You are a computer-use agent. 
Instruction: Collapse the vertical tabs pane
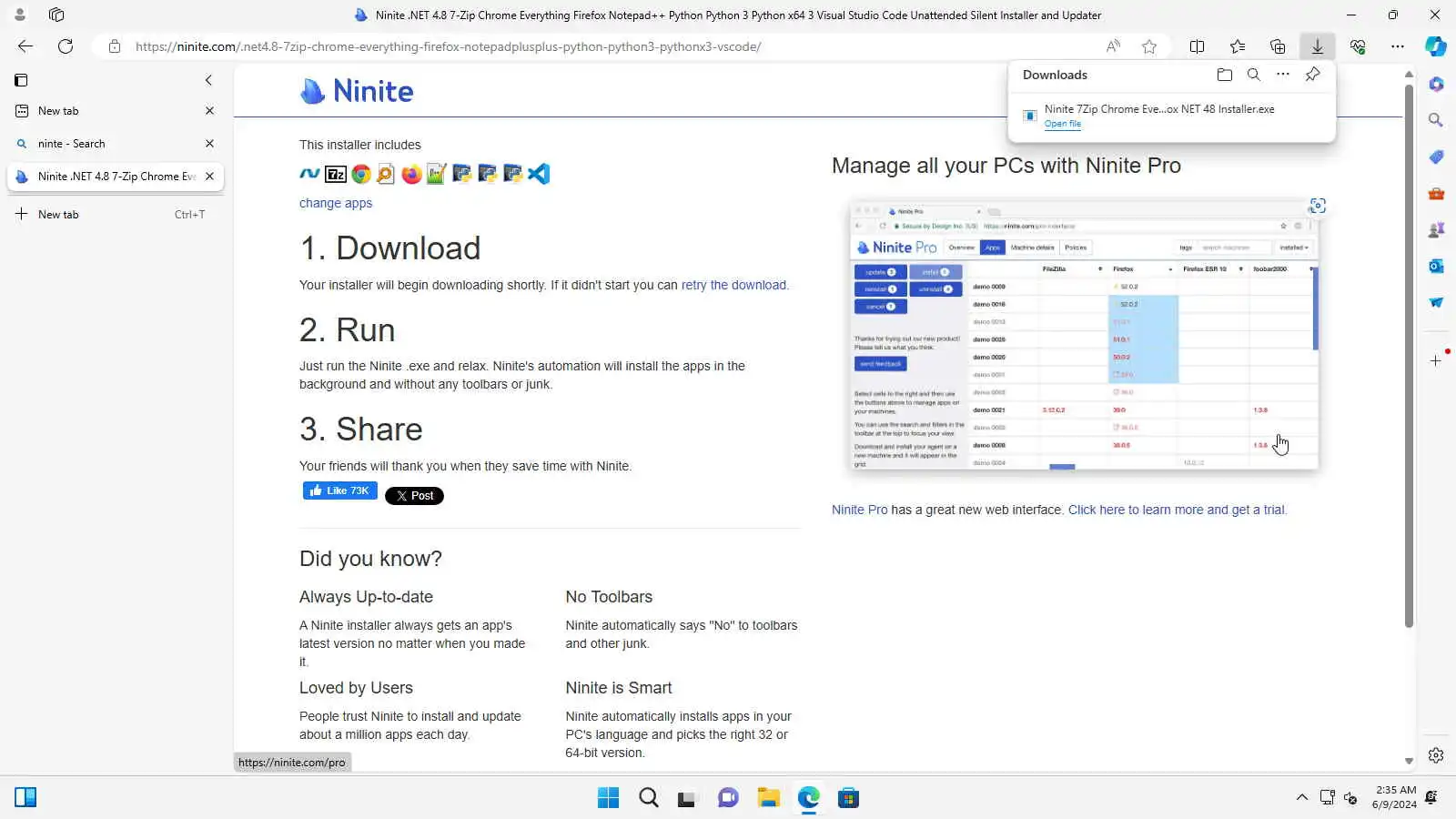click(x=208, y=80)
